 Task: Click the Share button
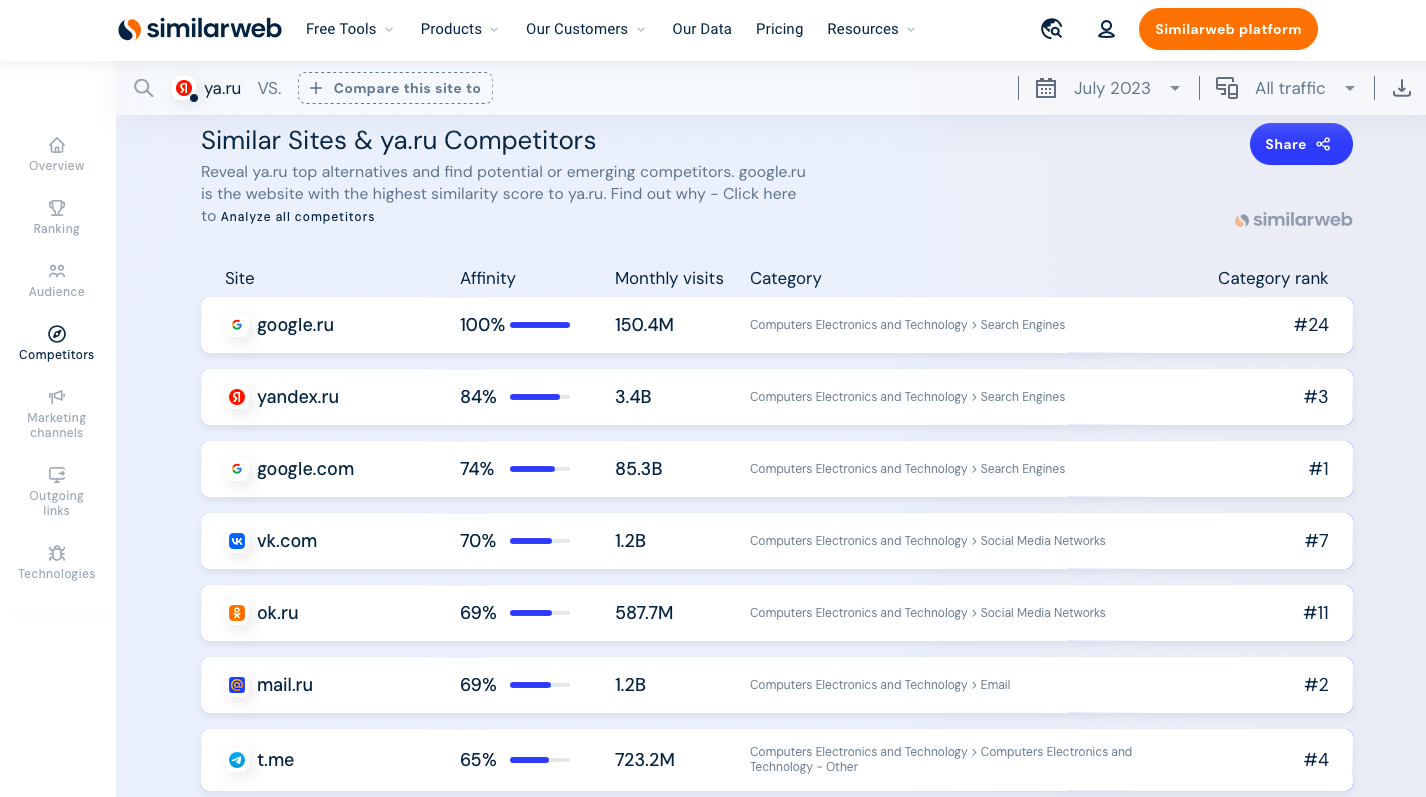point(1301,144)
